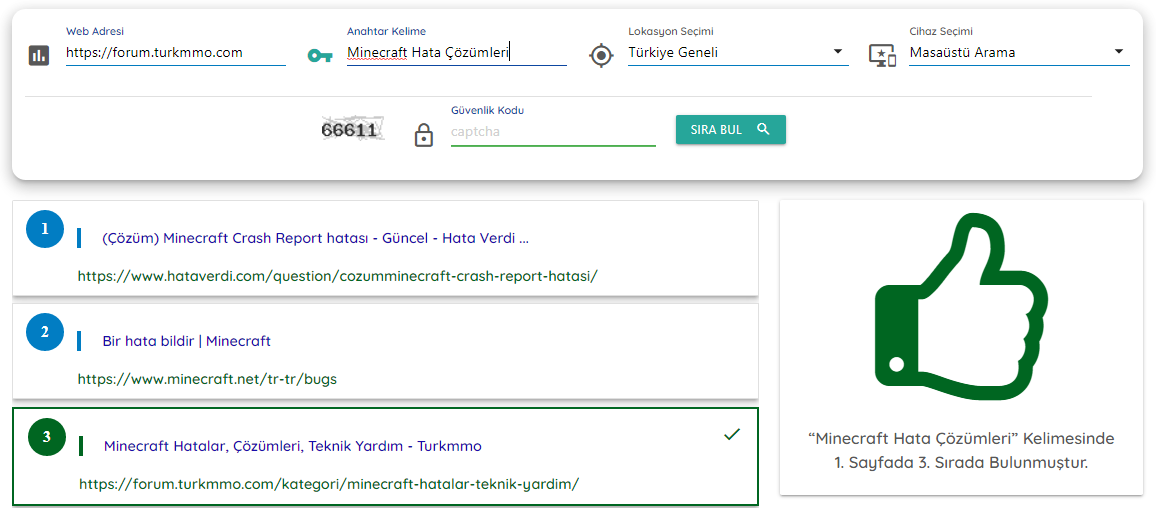Select the Türkiye Geneli location field
1156x508 pixels.
tap(738, 53)
